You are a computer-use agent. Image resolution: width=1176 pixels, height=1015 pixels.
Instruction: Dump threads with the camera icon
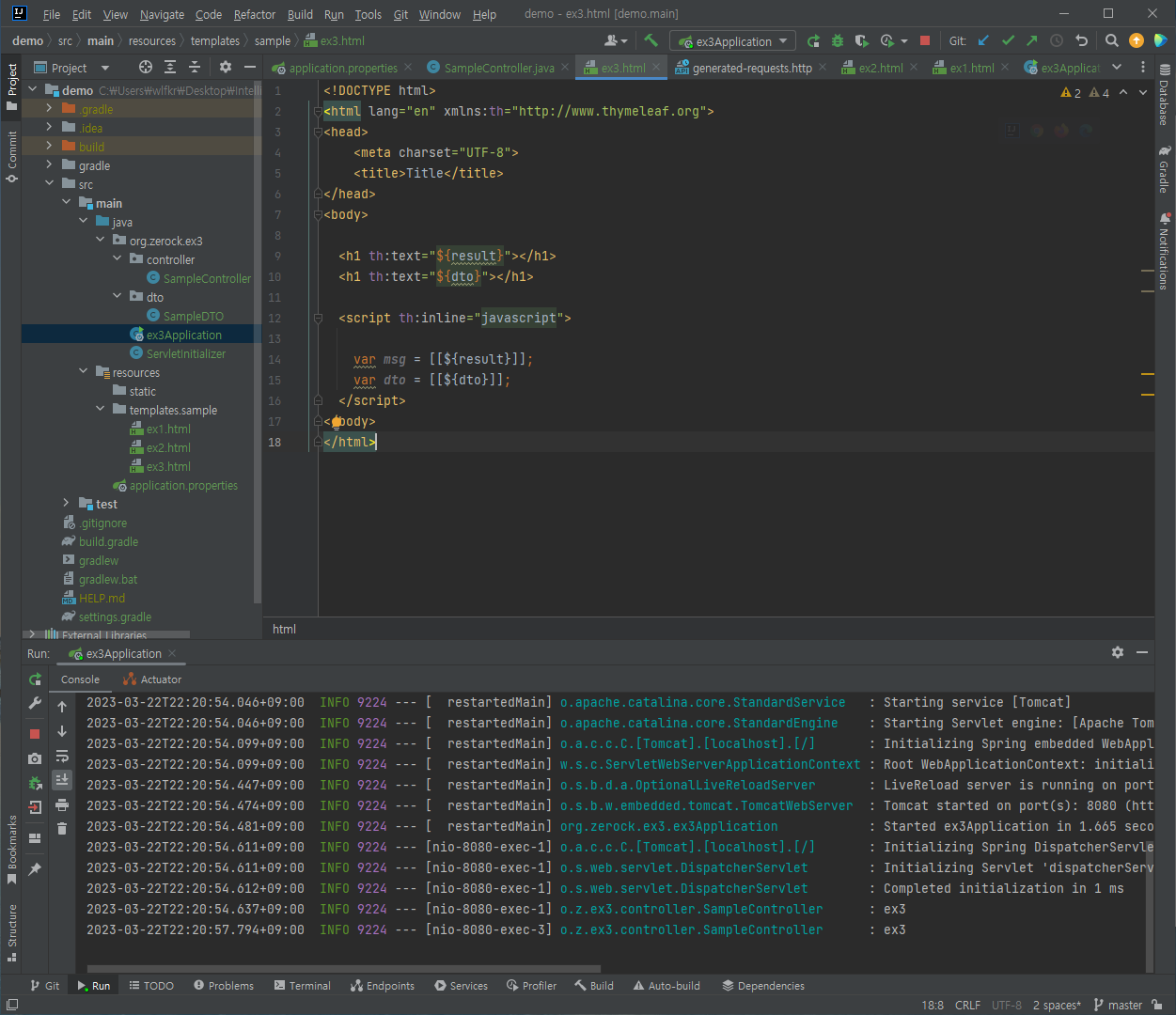(35, 758)
